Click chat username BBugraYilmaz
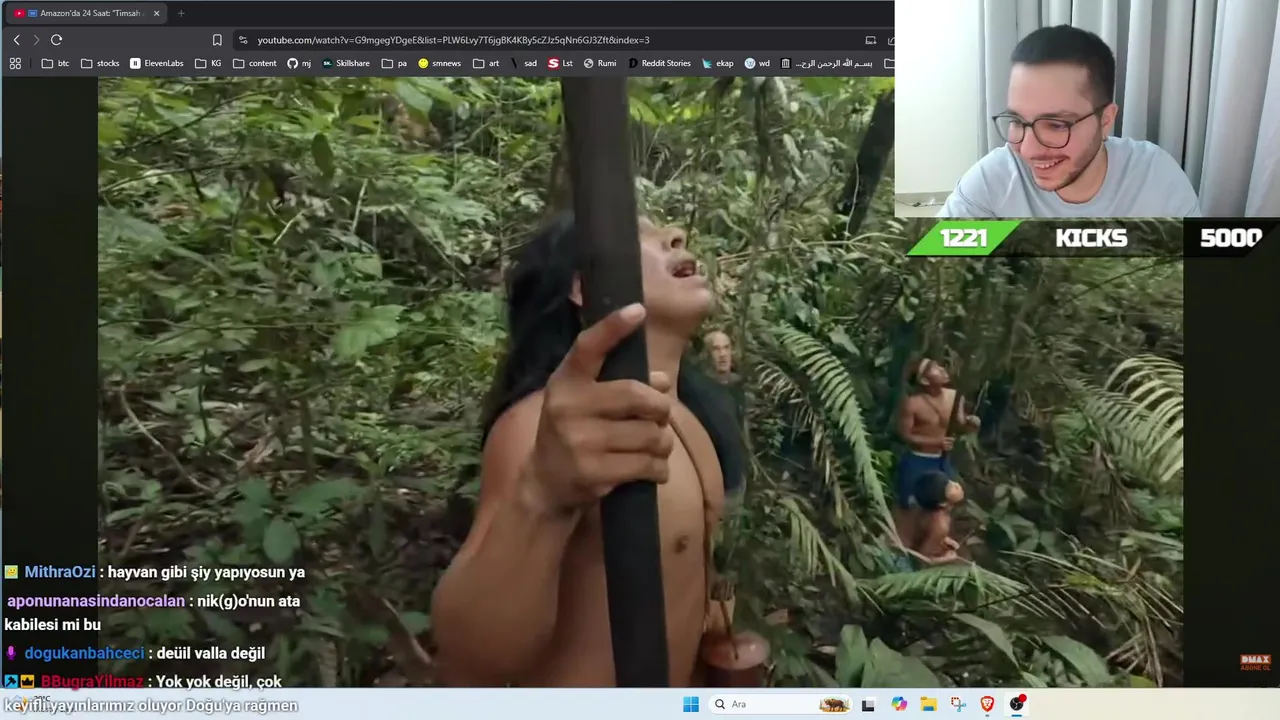 click(x=92, y=682)
